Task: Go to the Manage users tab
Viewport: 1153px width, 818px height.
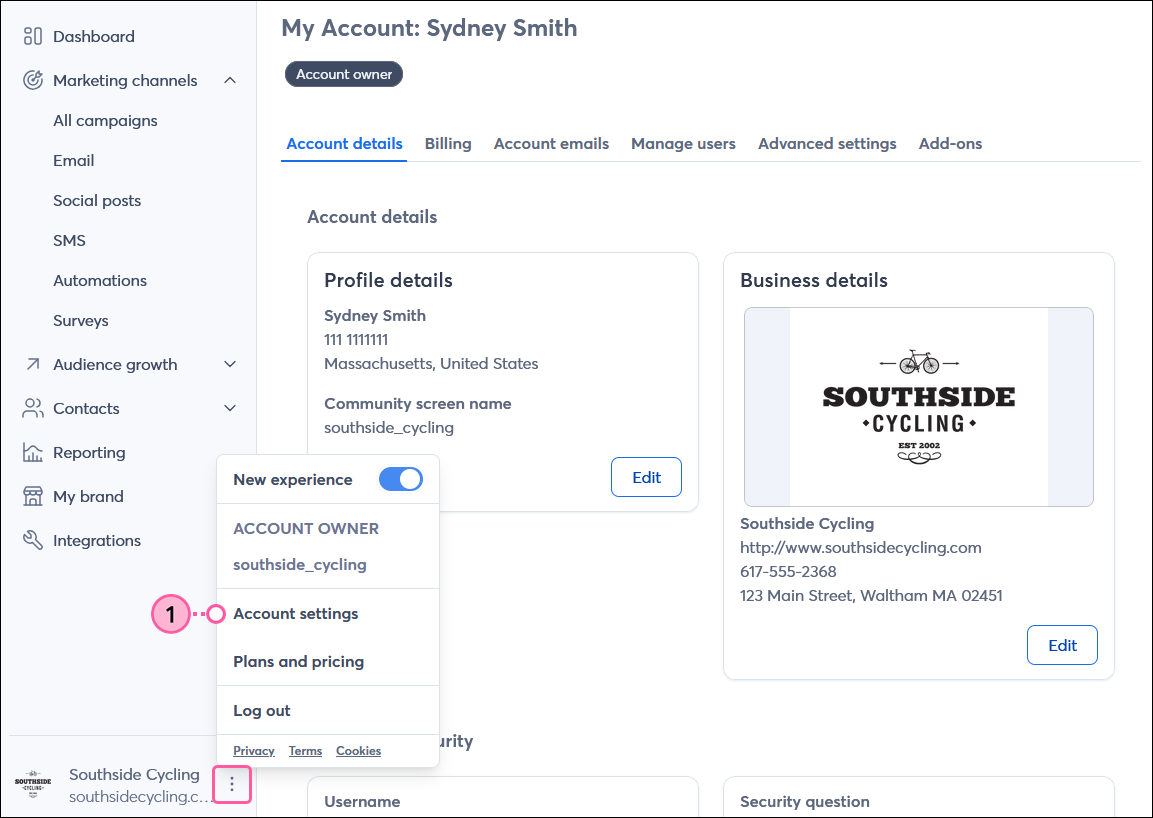Action: point(683,143)
